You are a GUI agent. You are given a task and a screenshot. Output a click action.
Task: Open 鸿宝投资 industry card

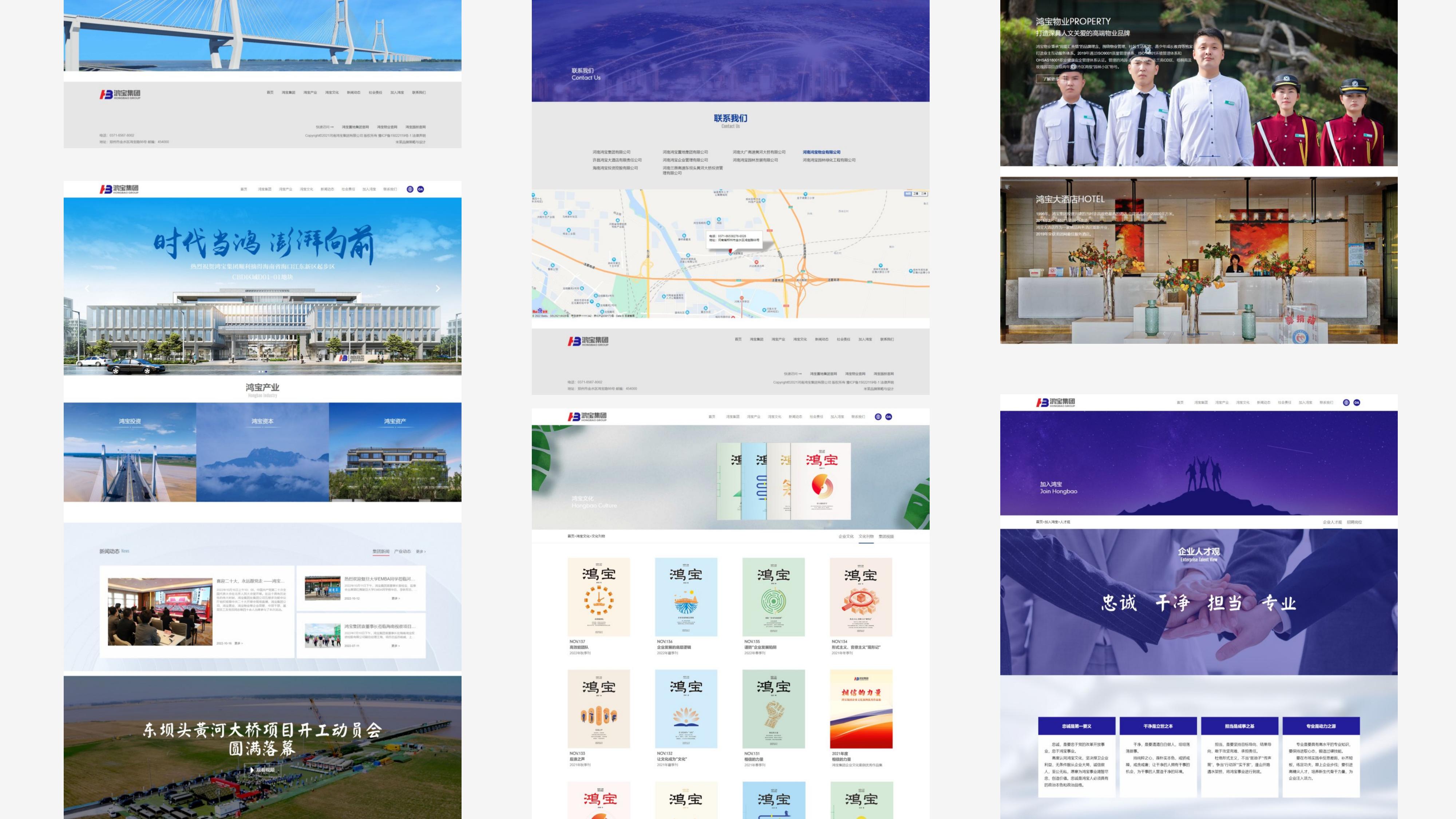click(x=130, y=452)
